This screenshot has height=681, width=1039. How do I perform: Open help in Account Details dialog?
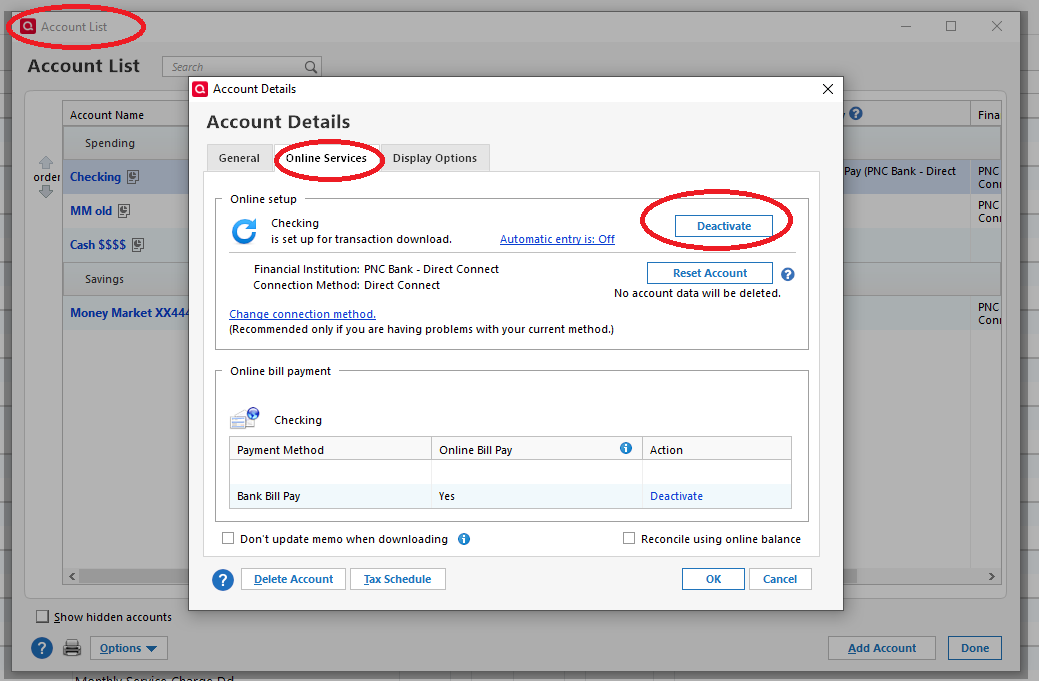point(223,580)
